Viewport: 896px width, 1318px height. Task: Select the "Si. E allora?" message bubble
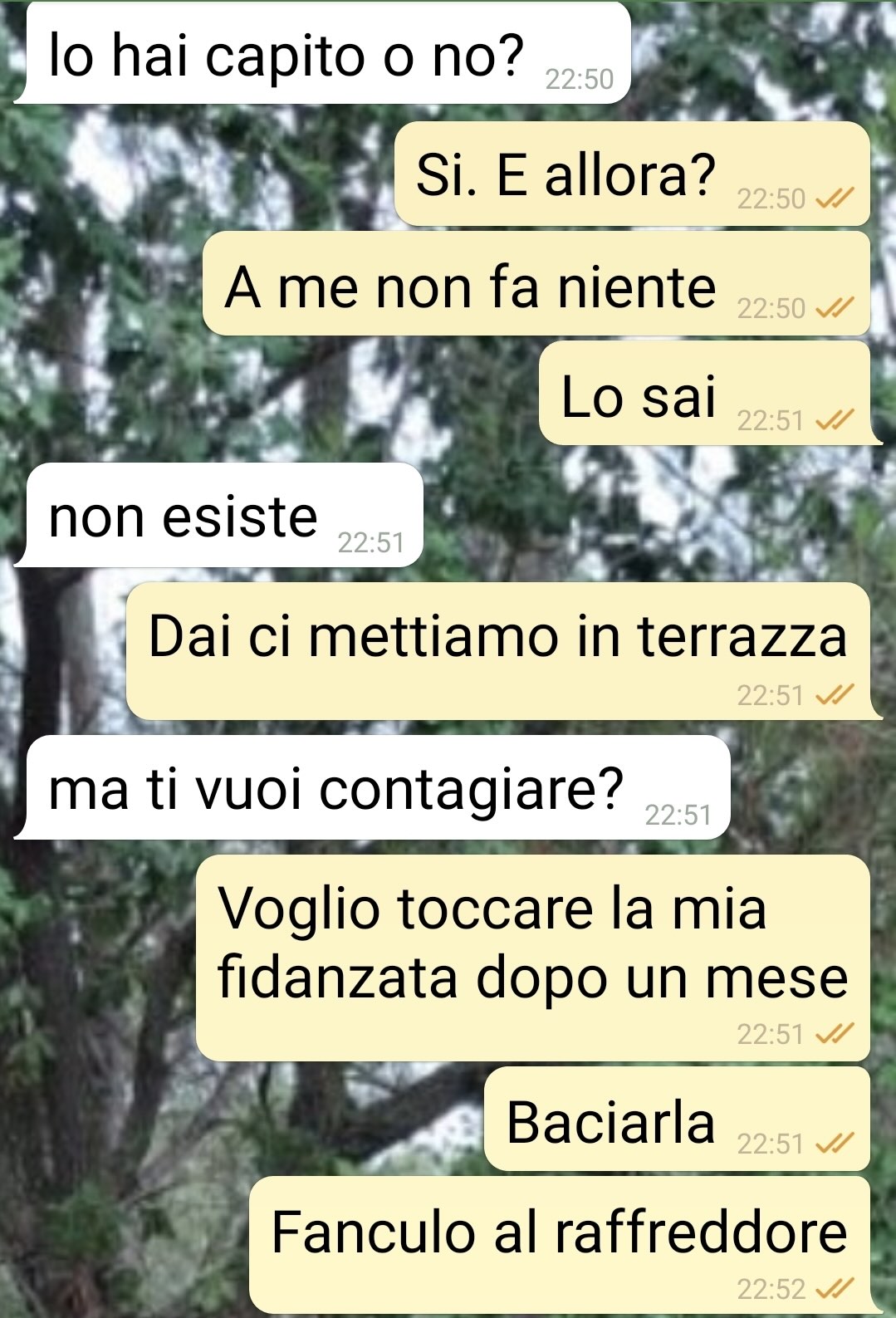(632, 174)
